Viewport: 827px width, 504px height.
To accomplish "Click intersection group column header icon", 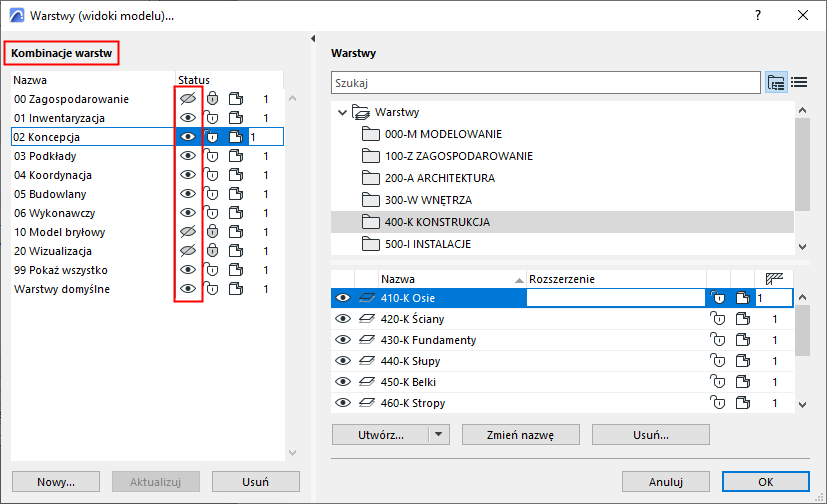I will coord(772,279).
